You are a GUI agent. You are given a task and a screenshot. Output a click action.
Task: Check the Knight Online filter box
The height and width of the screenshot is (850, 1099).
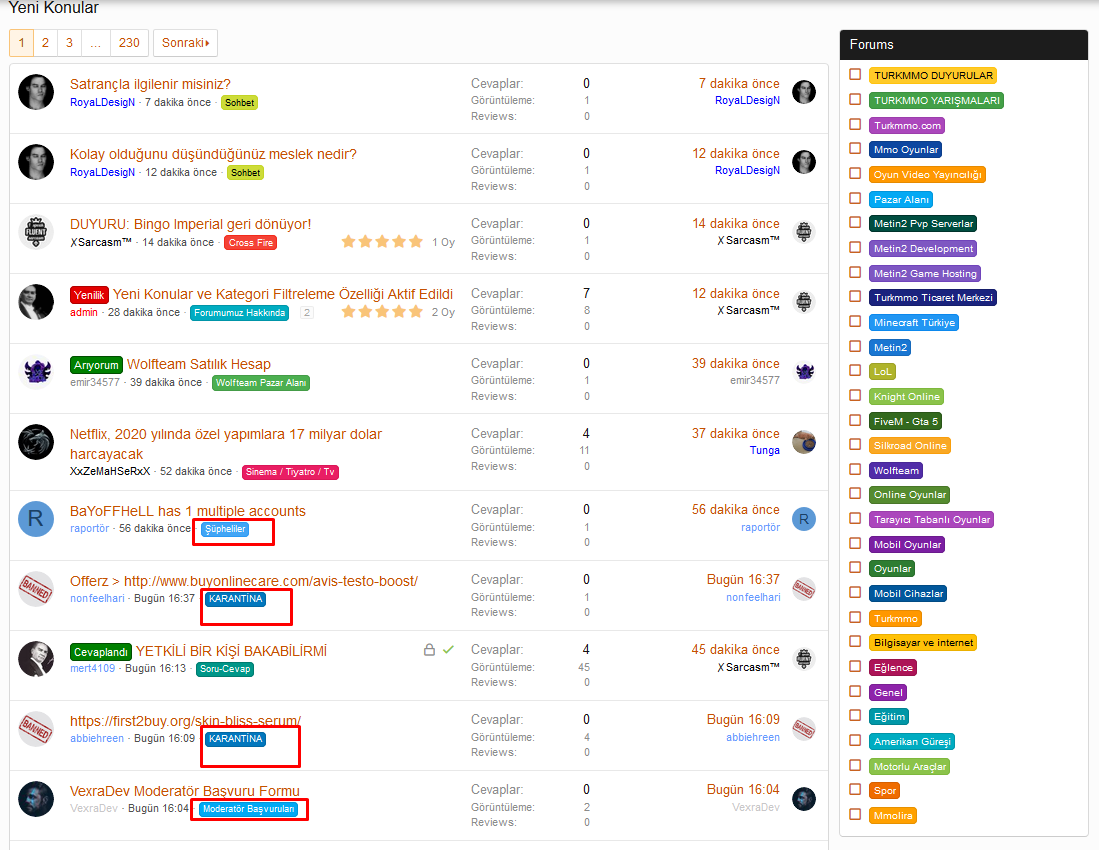coord(855,395)
